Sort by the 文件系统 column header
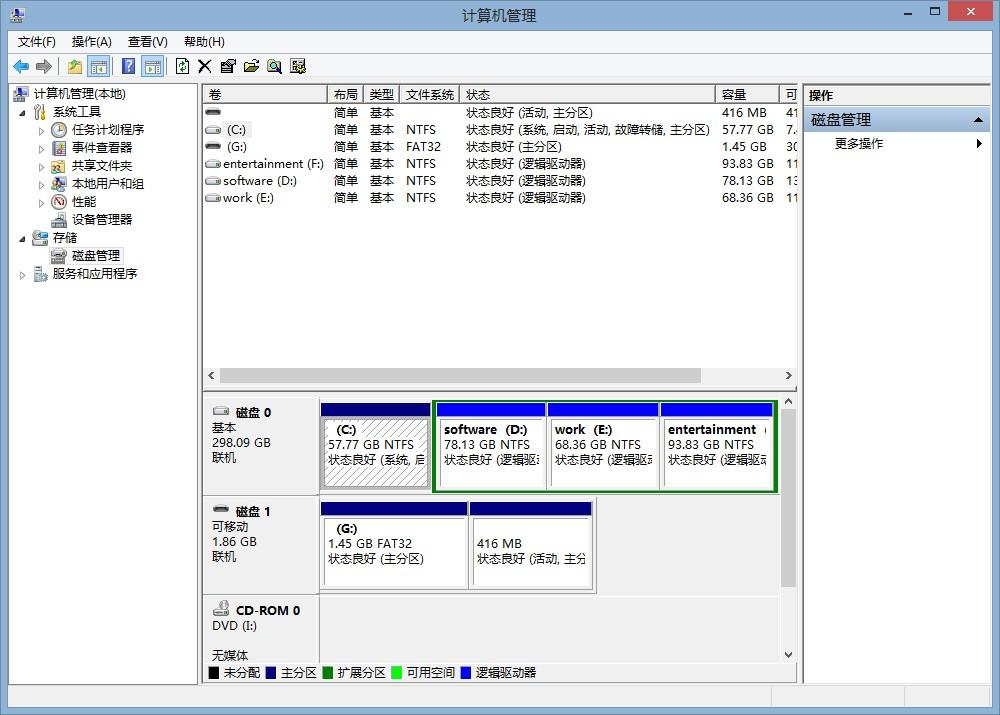This screenshot has width=1000, height=715. click(x=429, y=94)
